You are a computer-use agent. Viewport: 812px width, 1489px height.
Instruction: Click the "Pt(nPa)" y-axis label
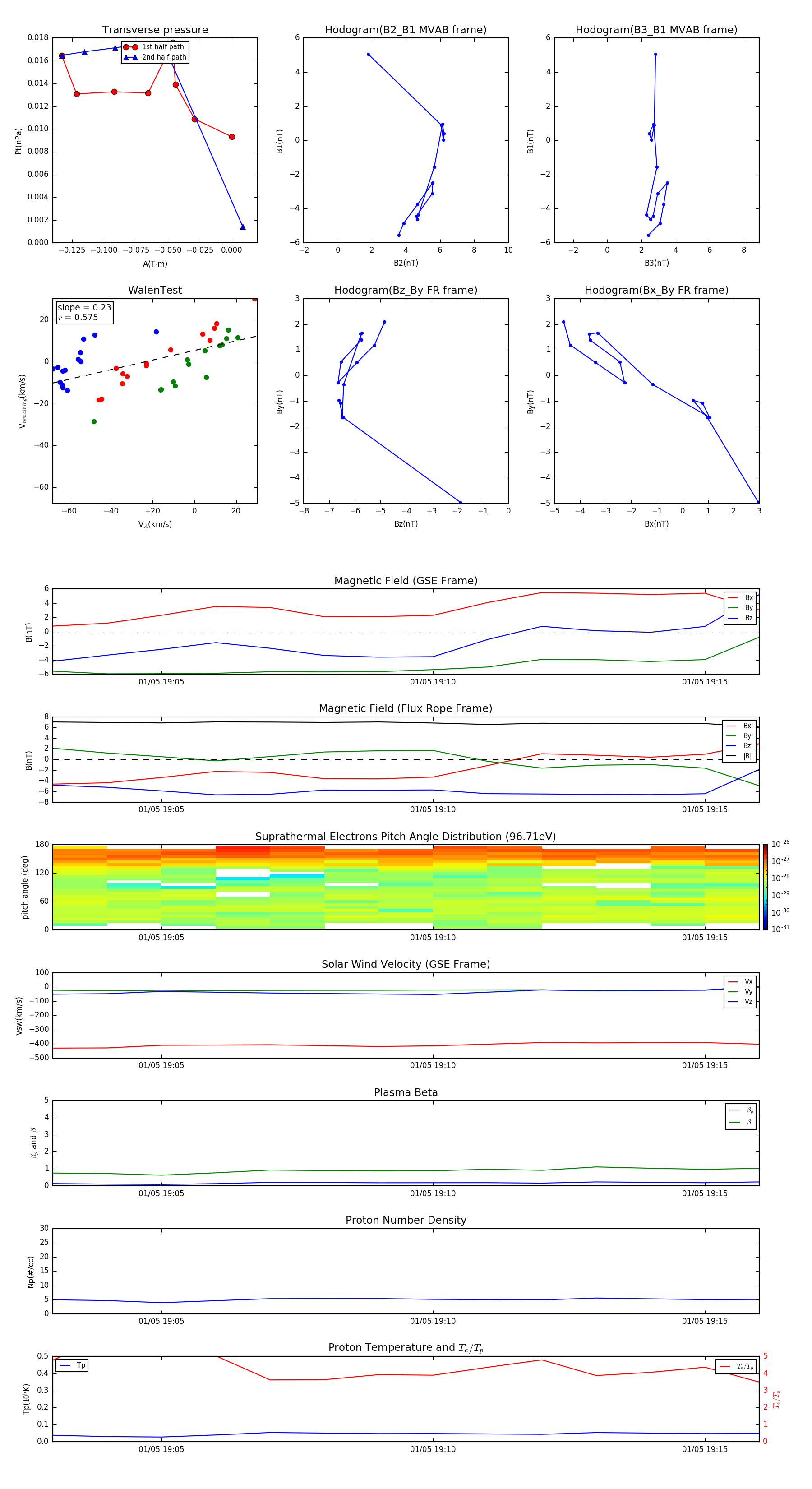[x=18, y=140]
